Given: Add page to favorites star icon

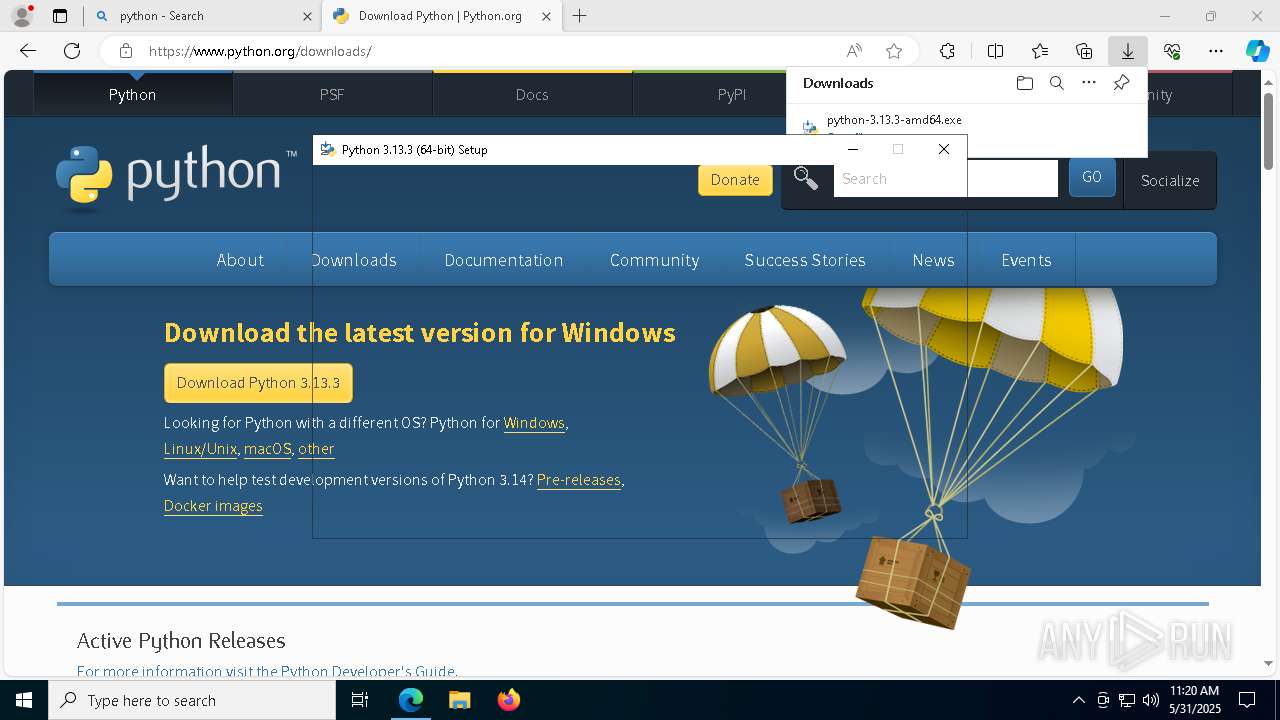Looking at the screenshot, I should (x=894, y=51).
